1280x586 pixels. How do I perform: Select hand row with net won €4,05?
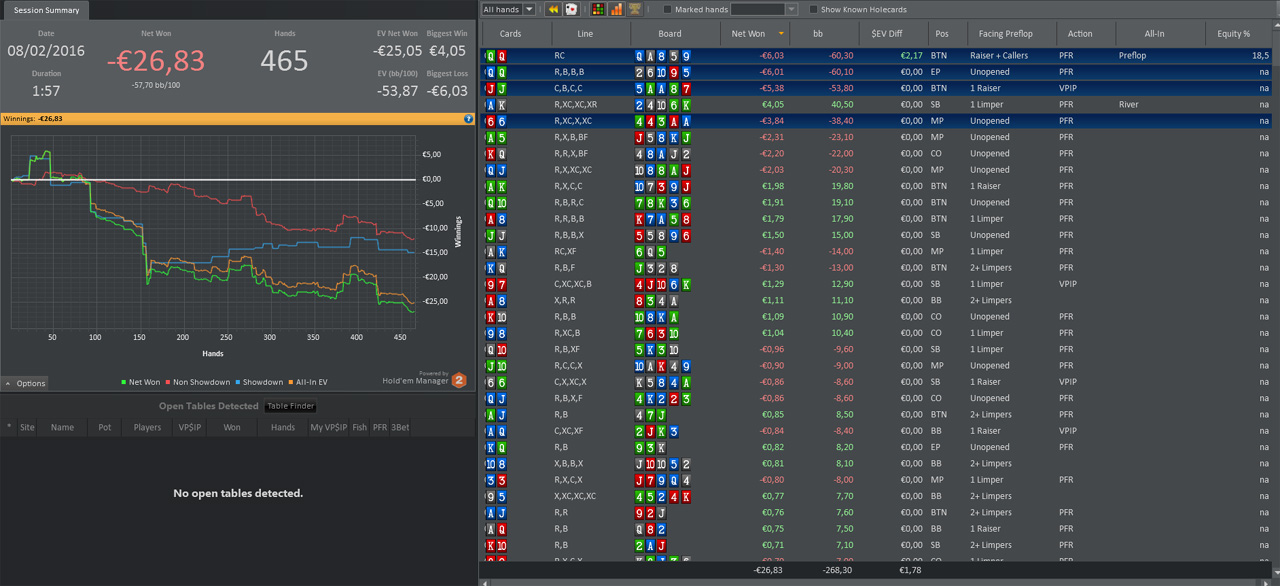[878, 104]
